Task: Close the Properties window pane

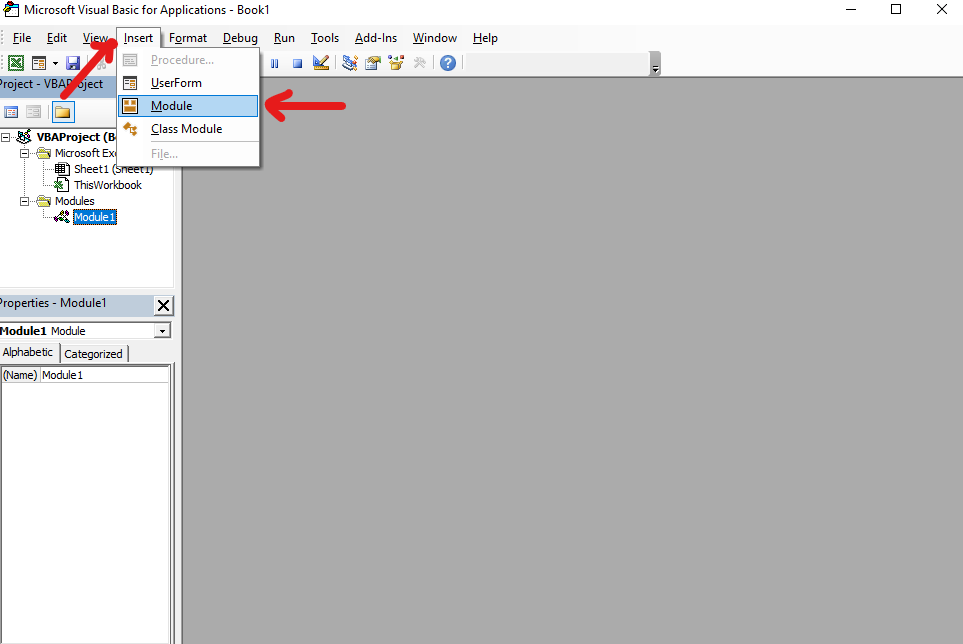Action: [164, 306]
